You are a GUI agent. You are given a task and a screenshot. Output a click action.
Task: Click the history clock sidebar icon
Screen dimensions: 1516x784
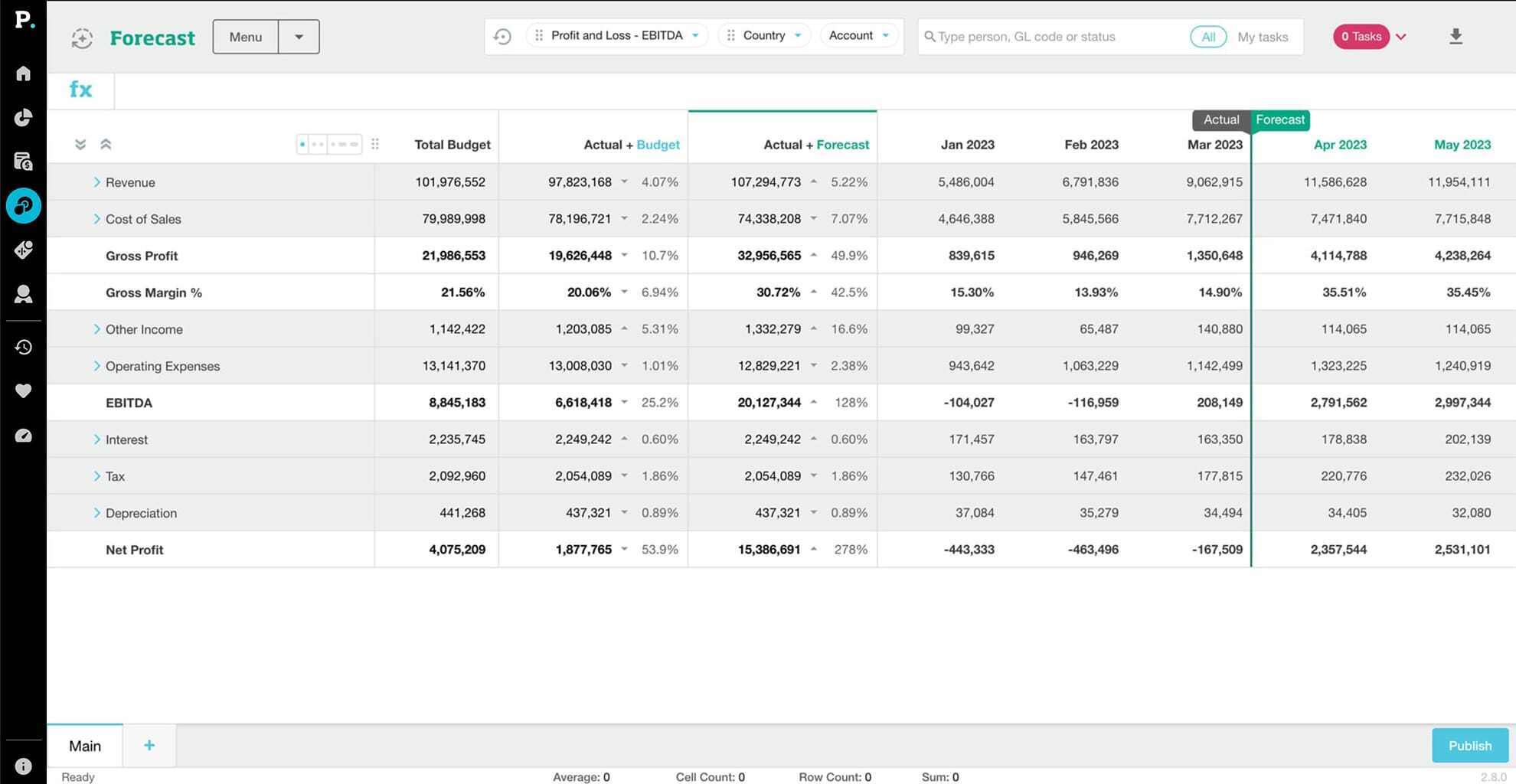[x=23, y=347]
